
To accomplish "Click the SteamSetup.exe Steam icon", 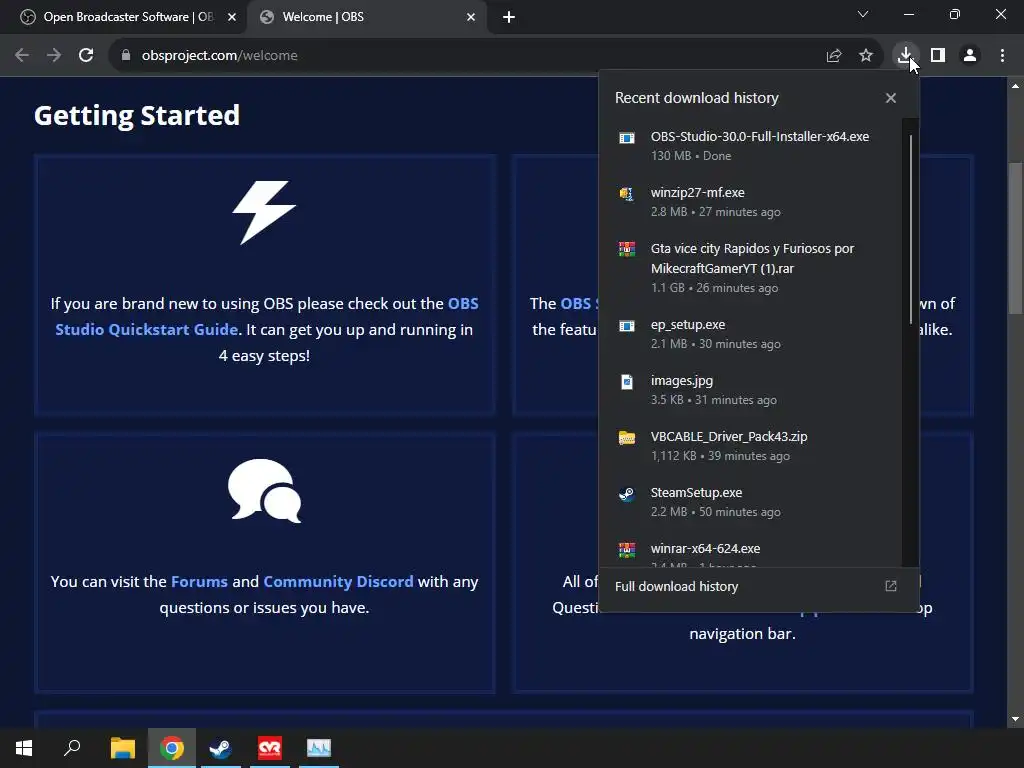I will coord(626,494).
